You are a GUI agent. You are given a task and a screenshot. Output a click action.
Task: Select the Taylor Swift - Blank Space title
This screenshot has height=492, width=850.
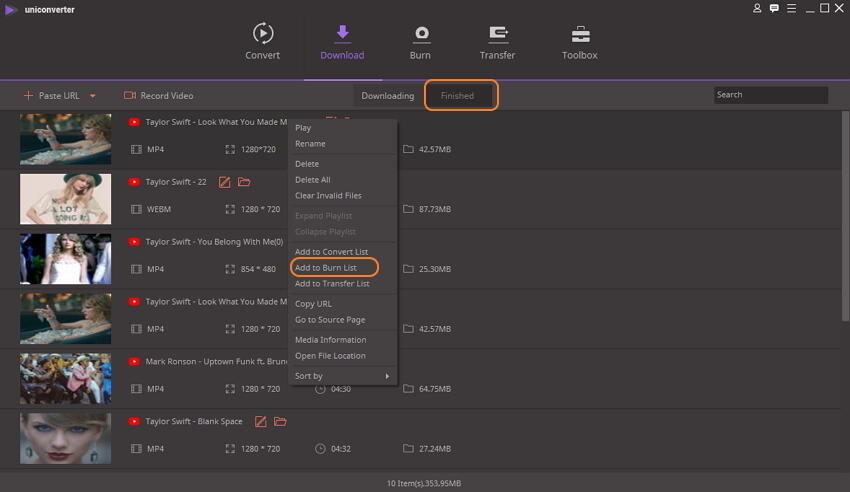point(194,422)
